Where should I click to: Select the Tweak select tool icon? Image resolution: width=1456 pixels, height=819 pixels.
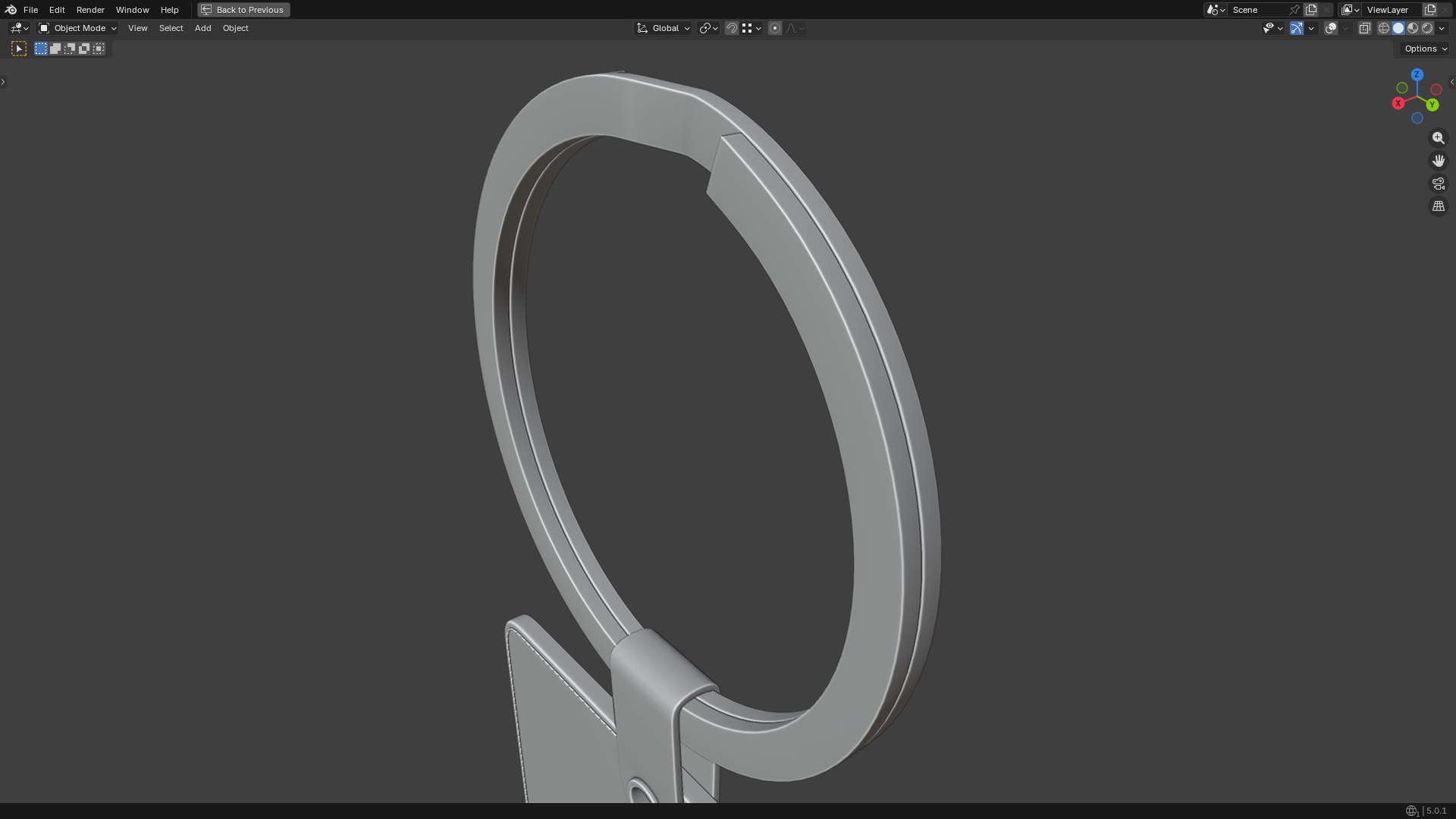[x=19, y=49]
